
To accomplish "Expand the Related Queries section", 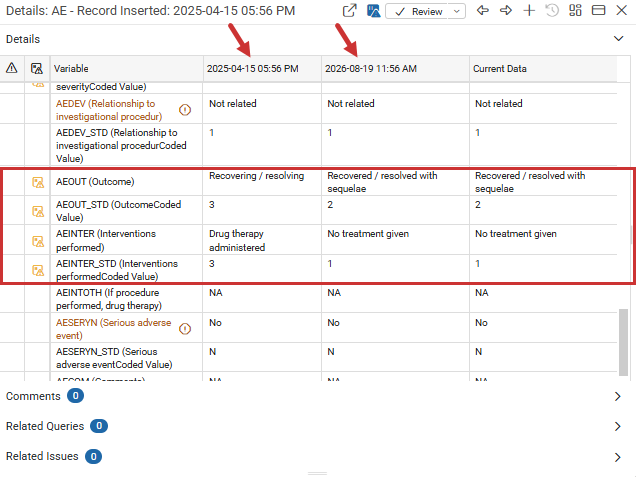I will 617,426.
